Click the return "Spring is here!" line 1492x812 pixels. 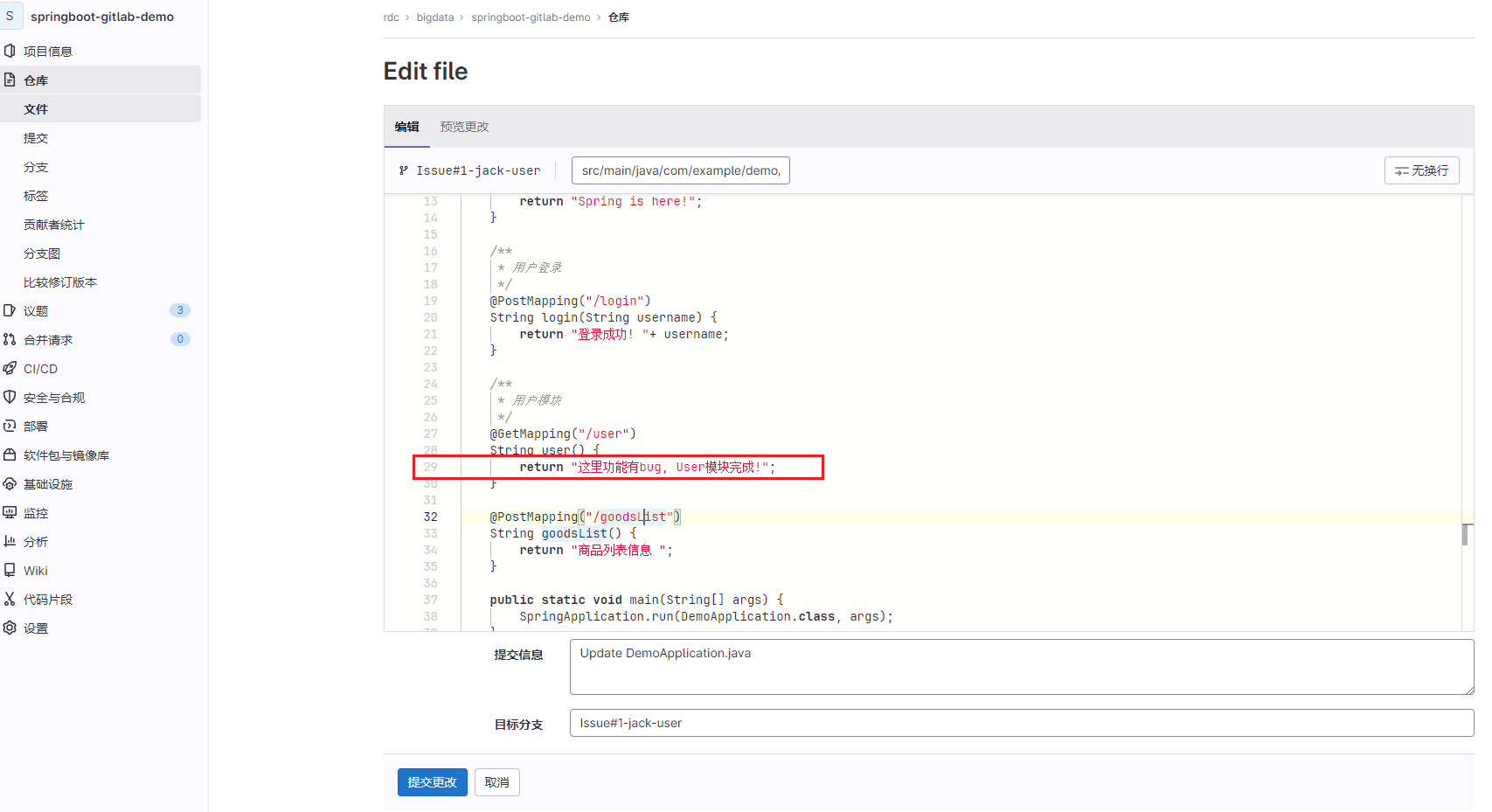click(x=611, y=201)
